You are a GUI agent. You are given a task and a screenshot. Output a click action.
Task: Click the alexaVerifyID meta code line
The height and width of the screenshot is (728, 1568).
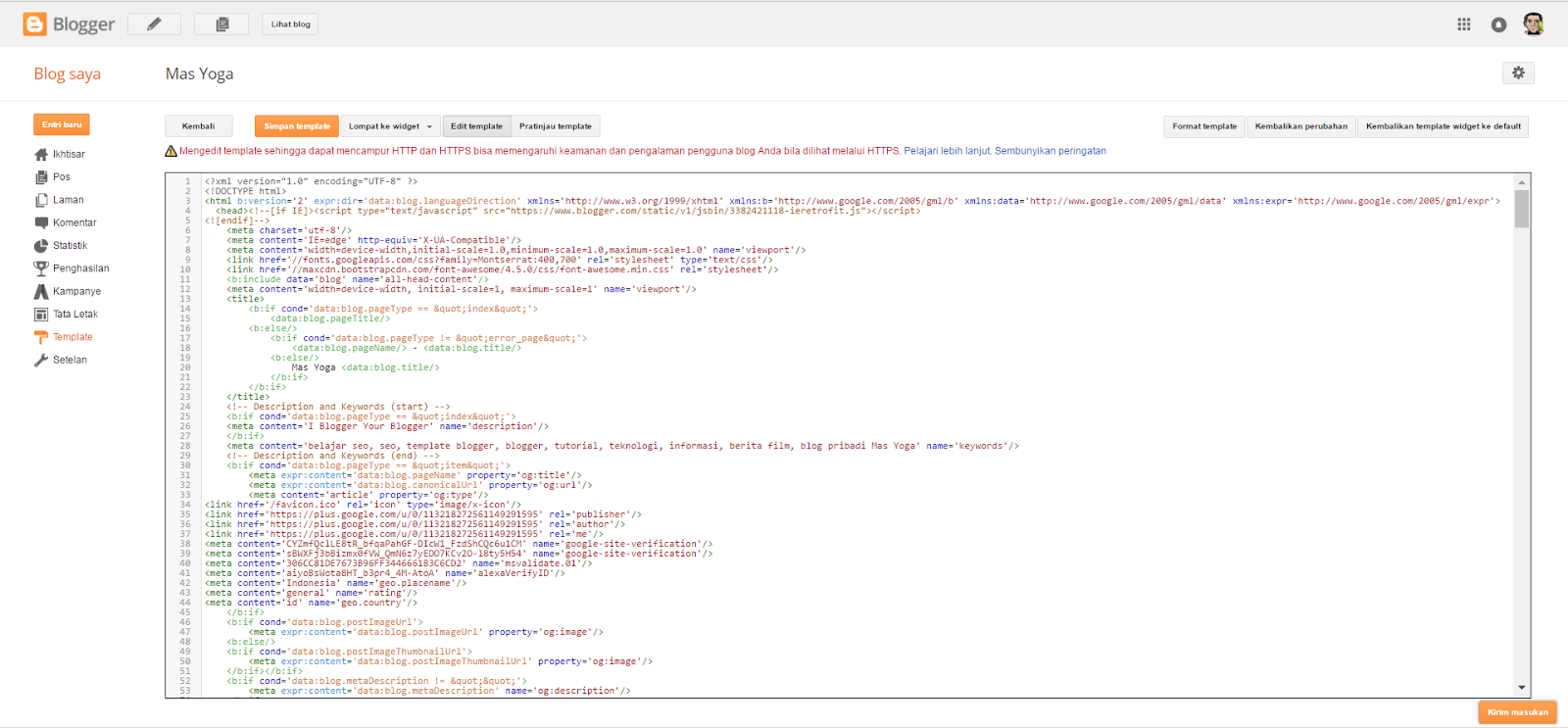385,573
